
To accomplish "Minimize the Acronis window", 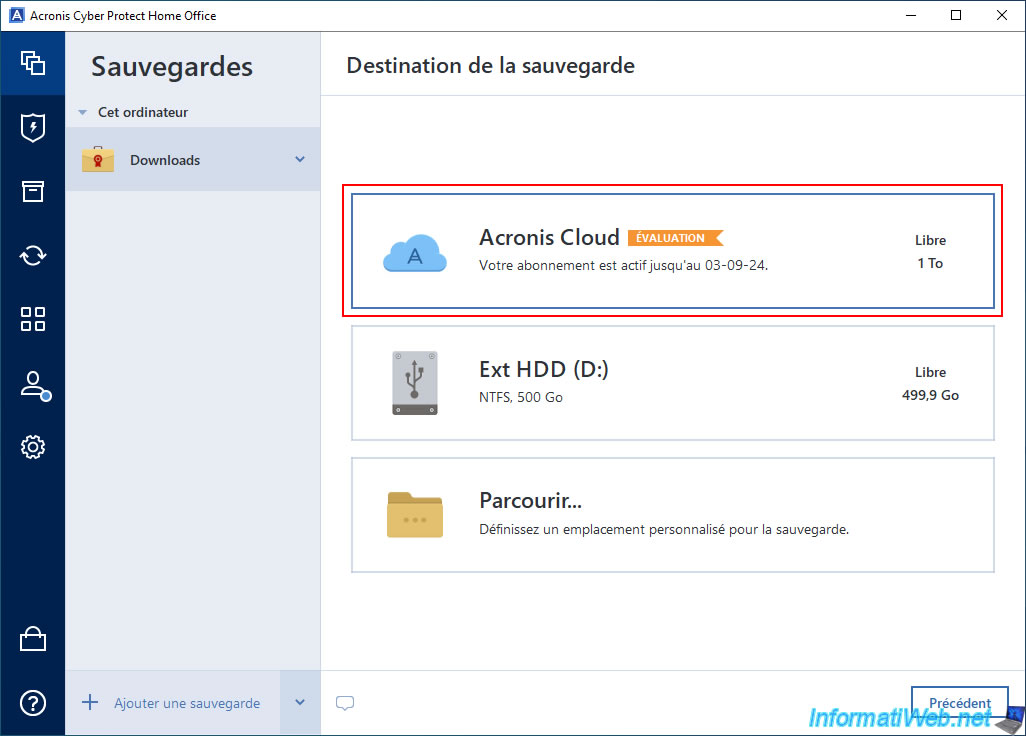I will [911, 15].
